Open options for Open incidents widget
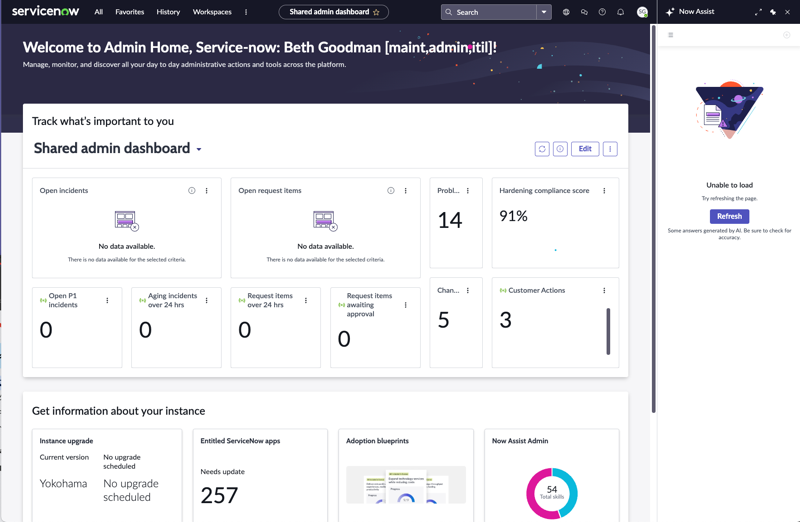This screenshot has width=800, height=522. [207, 190]
